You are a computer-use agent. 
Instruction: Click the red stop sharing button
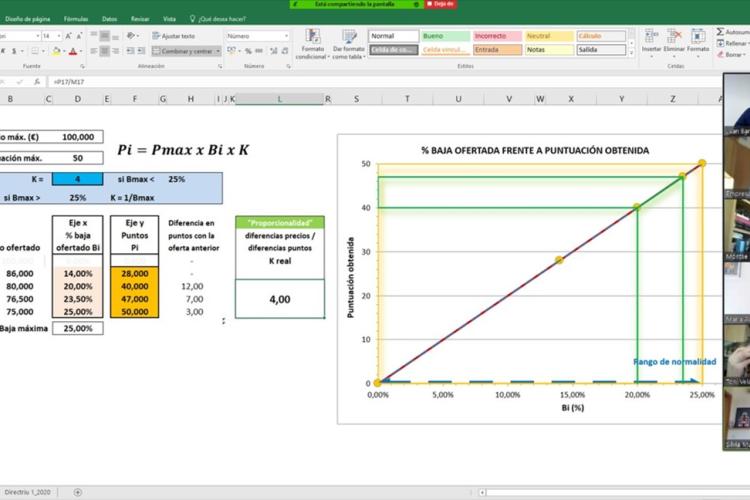[x=441, y=4]
